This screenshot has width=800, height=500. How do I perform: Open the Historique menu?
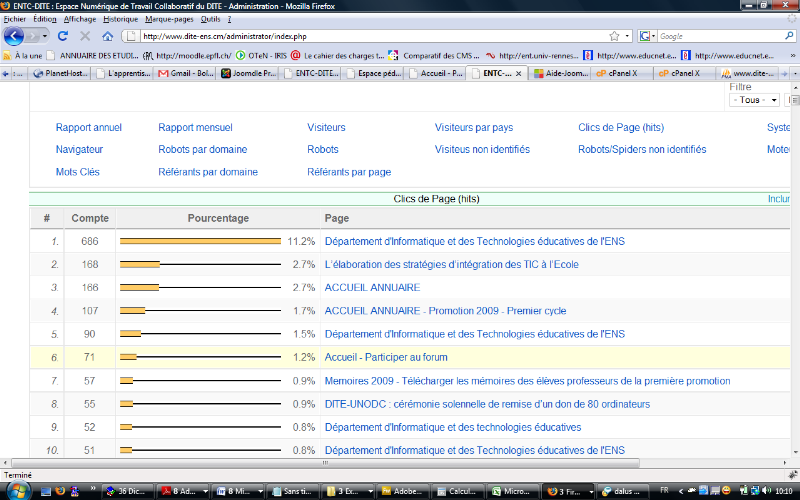point(121,19)
